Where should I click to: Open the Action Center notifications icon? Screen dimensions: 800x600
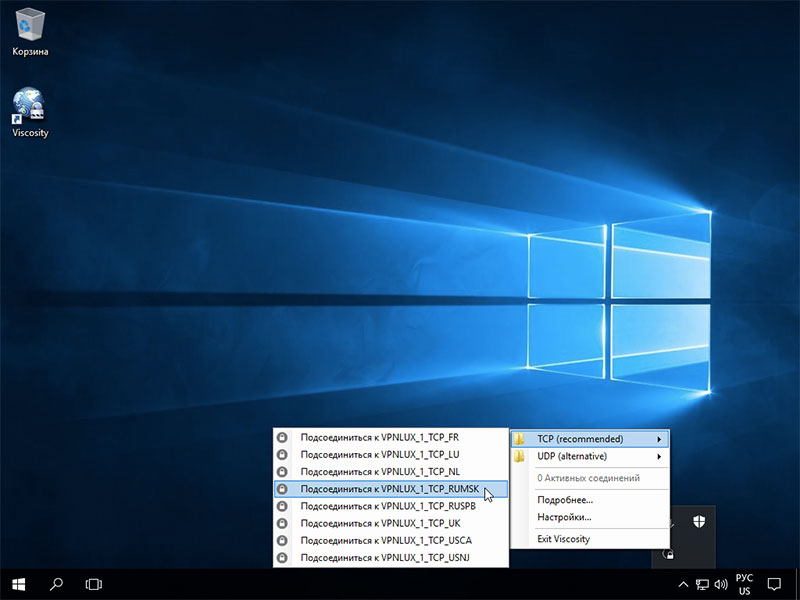pyautogui.click(x=774, y=584)
